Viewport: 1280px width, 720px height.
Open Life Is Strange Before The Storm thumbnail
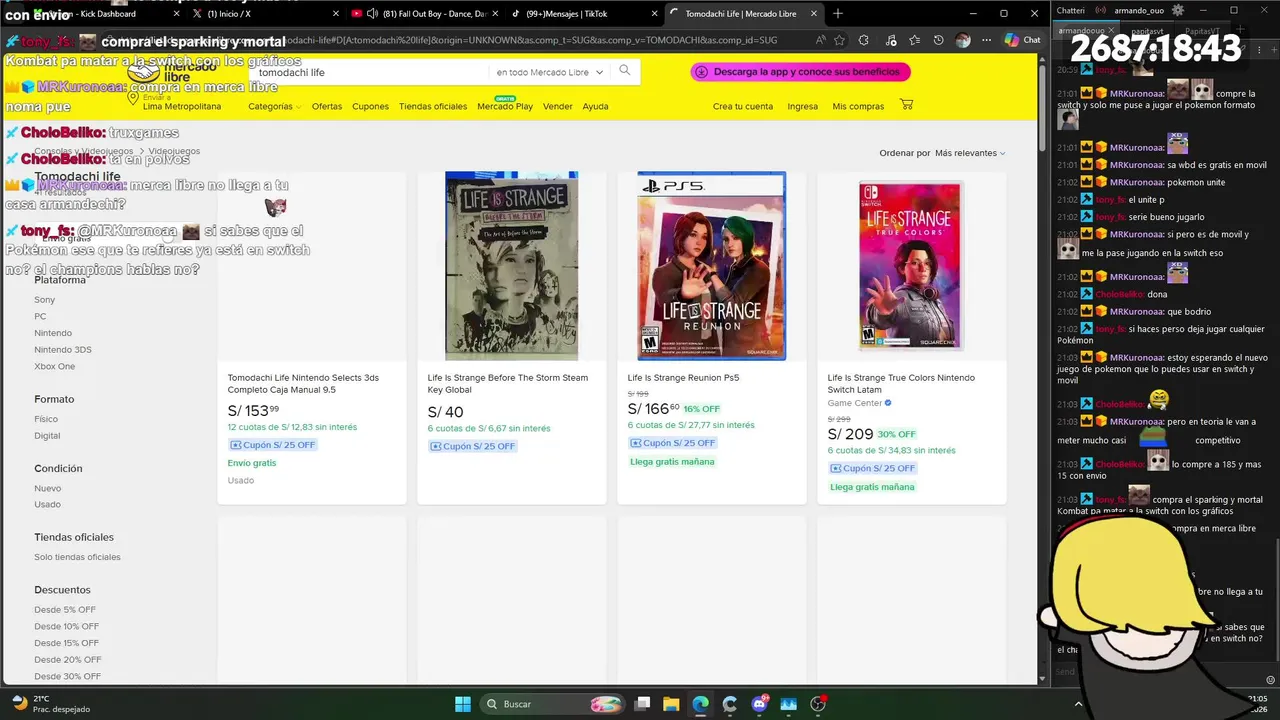click(511, 266)
